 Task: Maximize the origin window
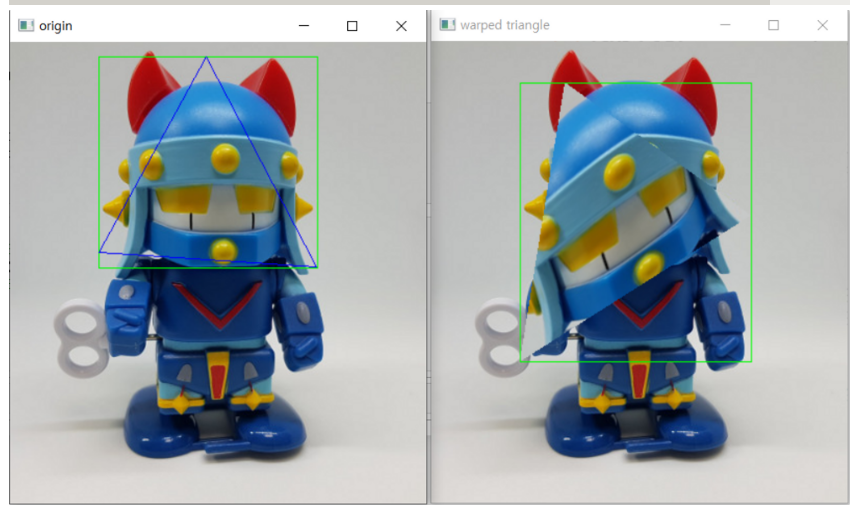click(352, 26)
